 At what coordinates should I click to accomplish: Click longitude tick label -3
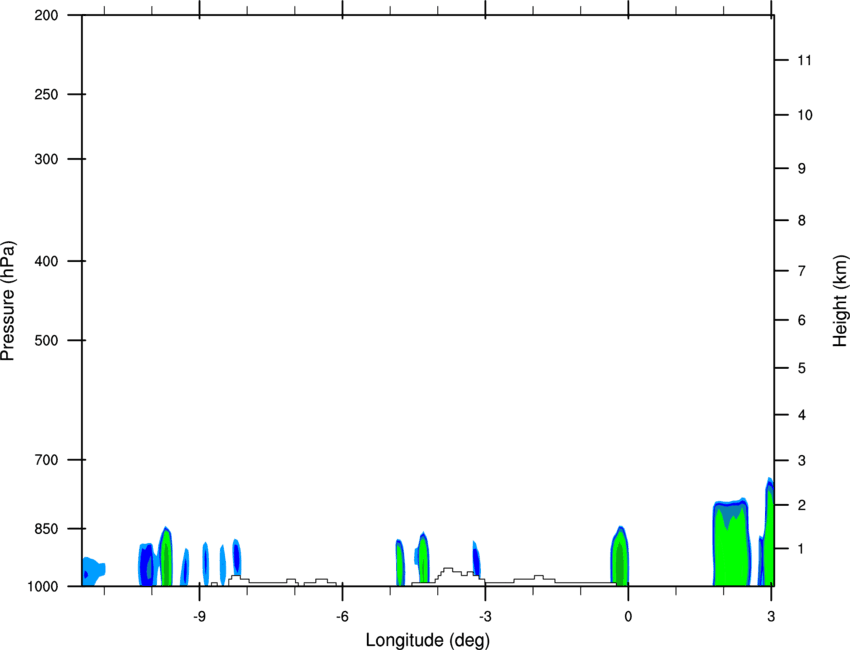485,616
